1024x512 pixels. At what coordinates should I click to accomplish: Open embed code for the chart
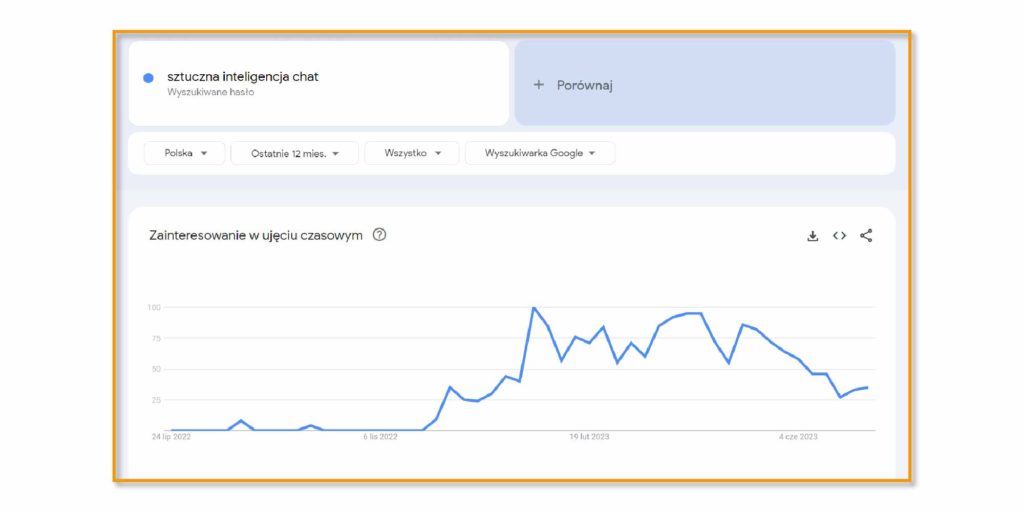pyautogui.click(x=839, y=236)
